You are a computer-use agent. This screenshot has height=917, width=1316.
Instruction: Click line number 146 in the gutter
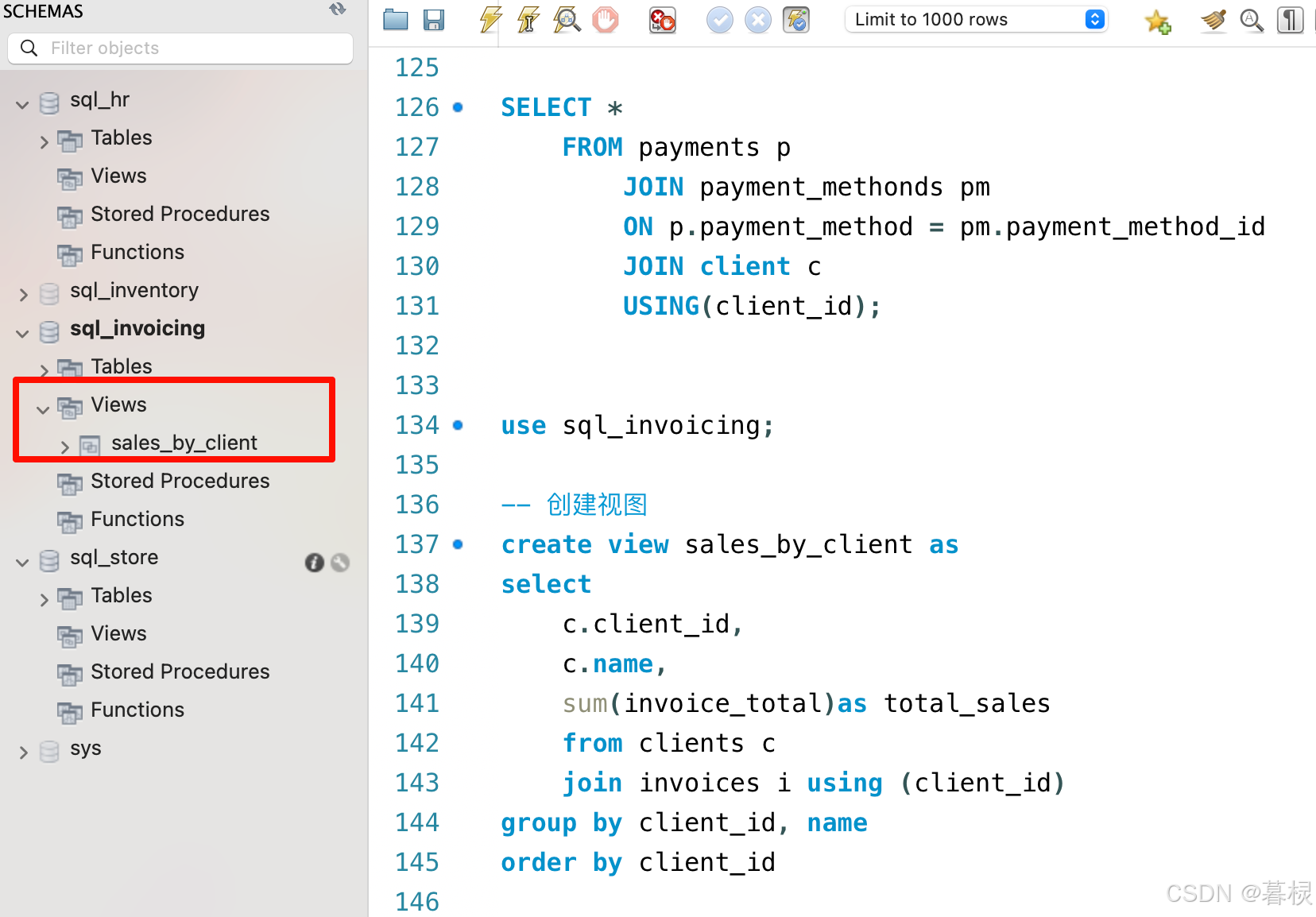coord(417,902)
